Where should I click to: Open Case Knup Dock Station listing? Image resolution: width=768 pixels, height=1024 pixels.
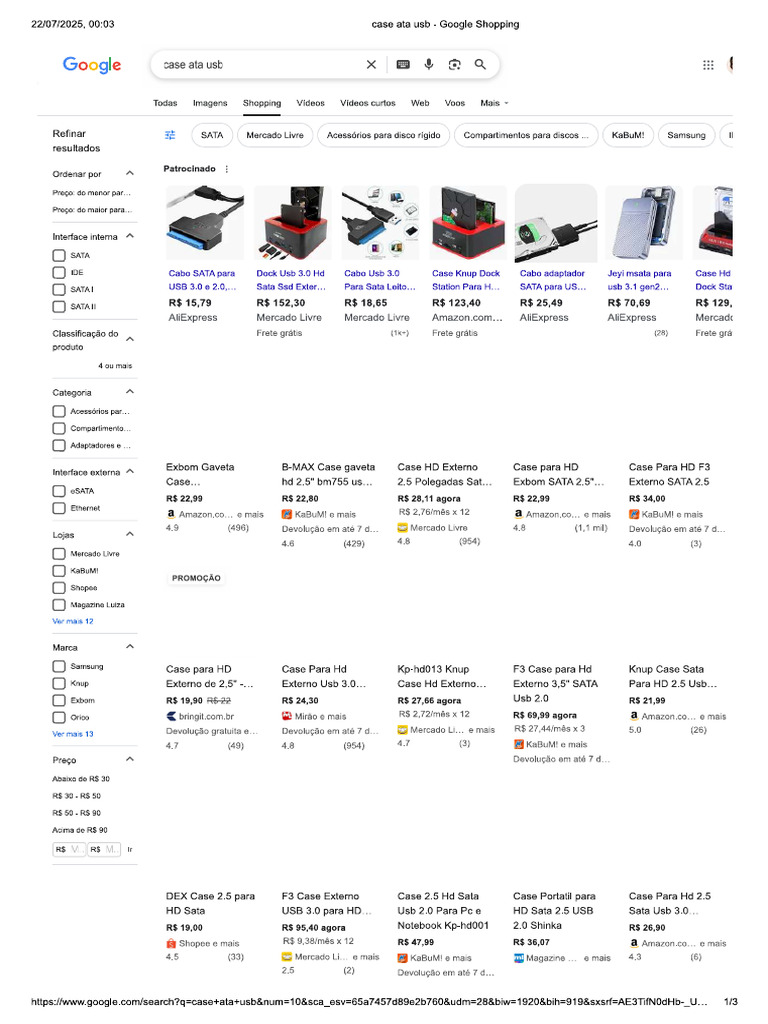466,280
